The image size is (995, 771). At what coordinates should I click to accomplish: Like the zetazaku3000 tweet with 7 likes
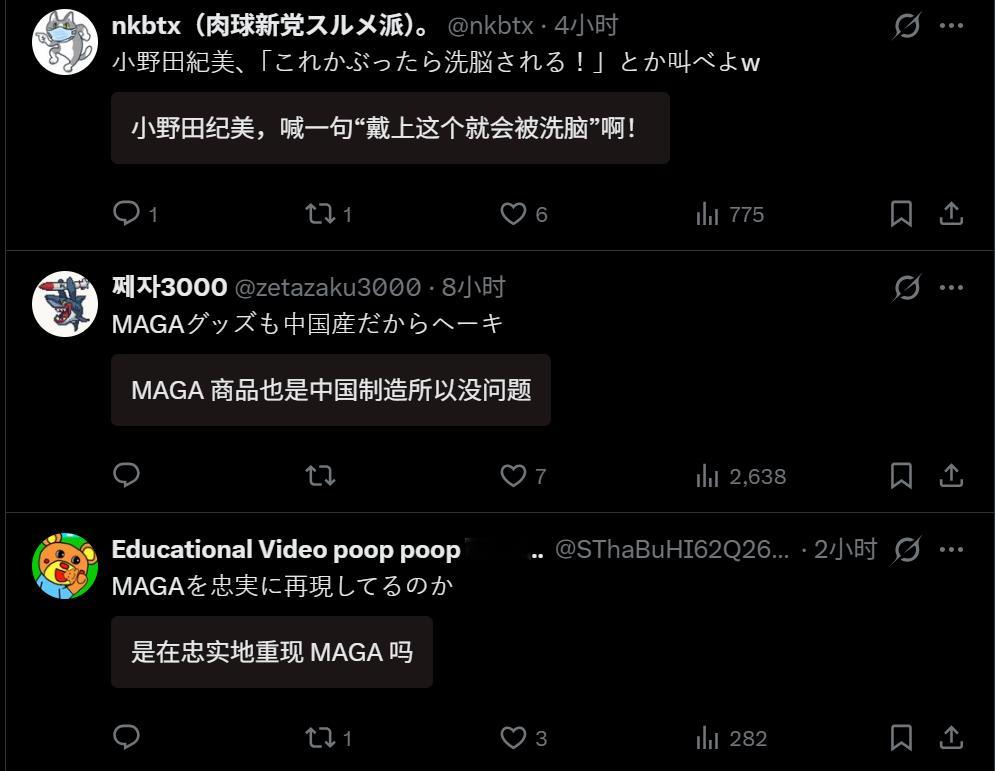513,476
